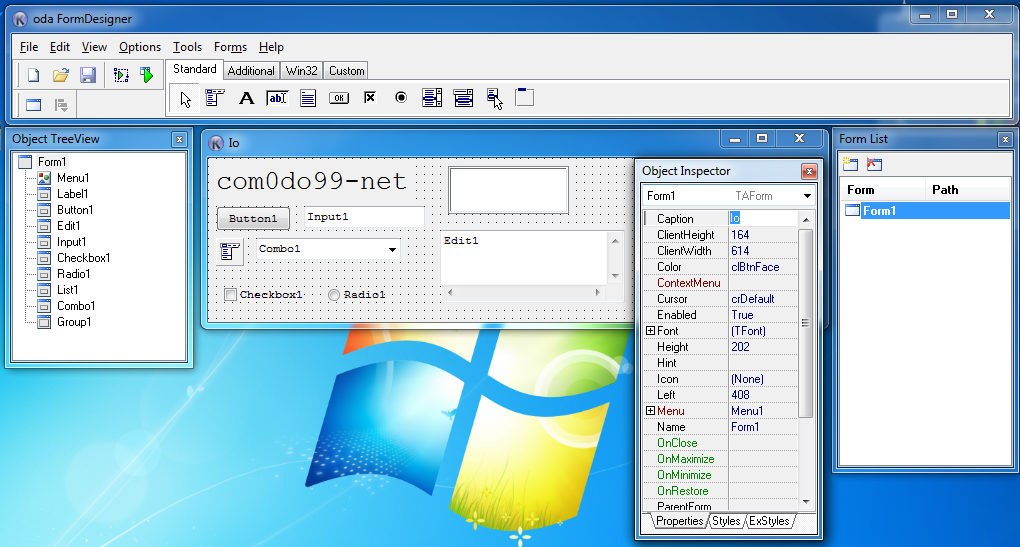Select the OK Button component in palette
The image size is (1020, 547).
click(x=339, y=98)
